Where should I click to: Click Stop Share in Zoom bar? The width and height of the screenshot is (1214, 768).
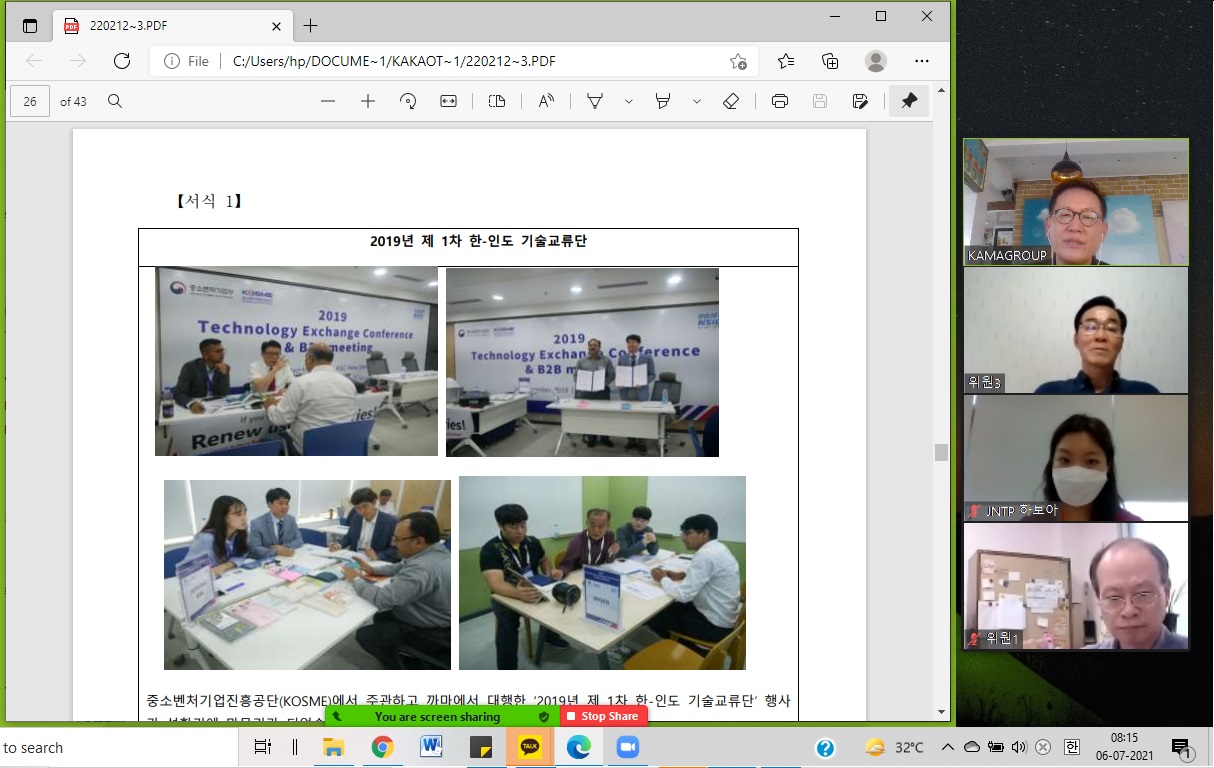(x=604, y=716)
